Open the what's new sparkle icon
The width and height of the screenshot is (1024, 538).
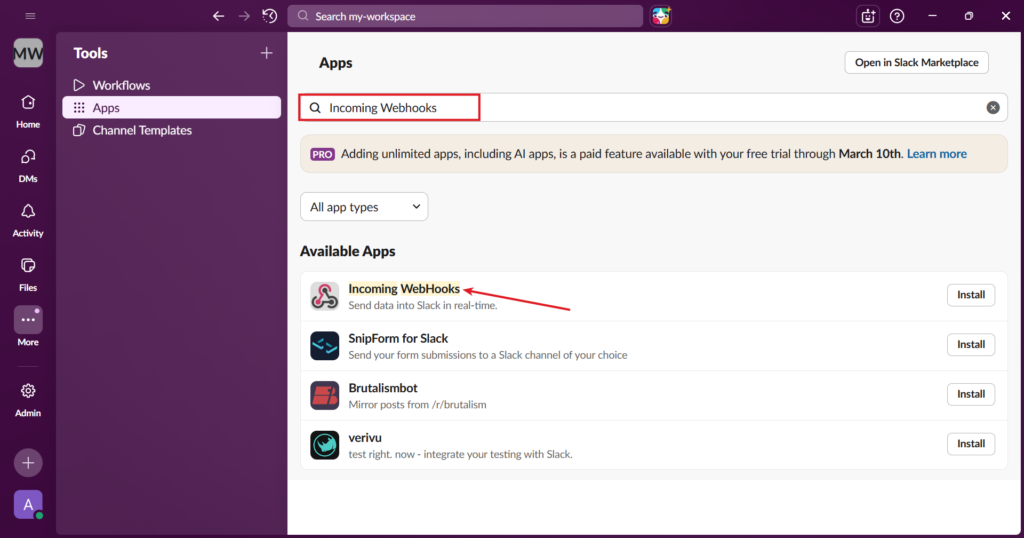pyautogui.click(x=868, y=16)
